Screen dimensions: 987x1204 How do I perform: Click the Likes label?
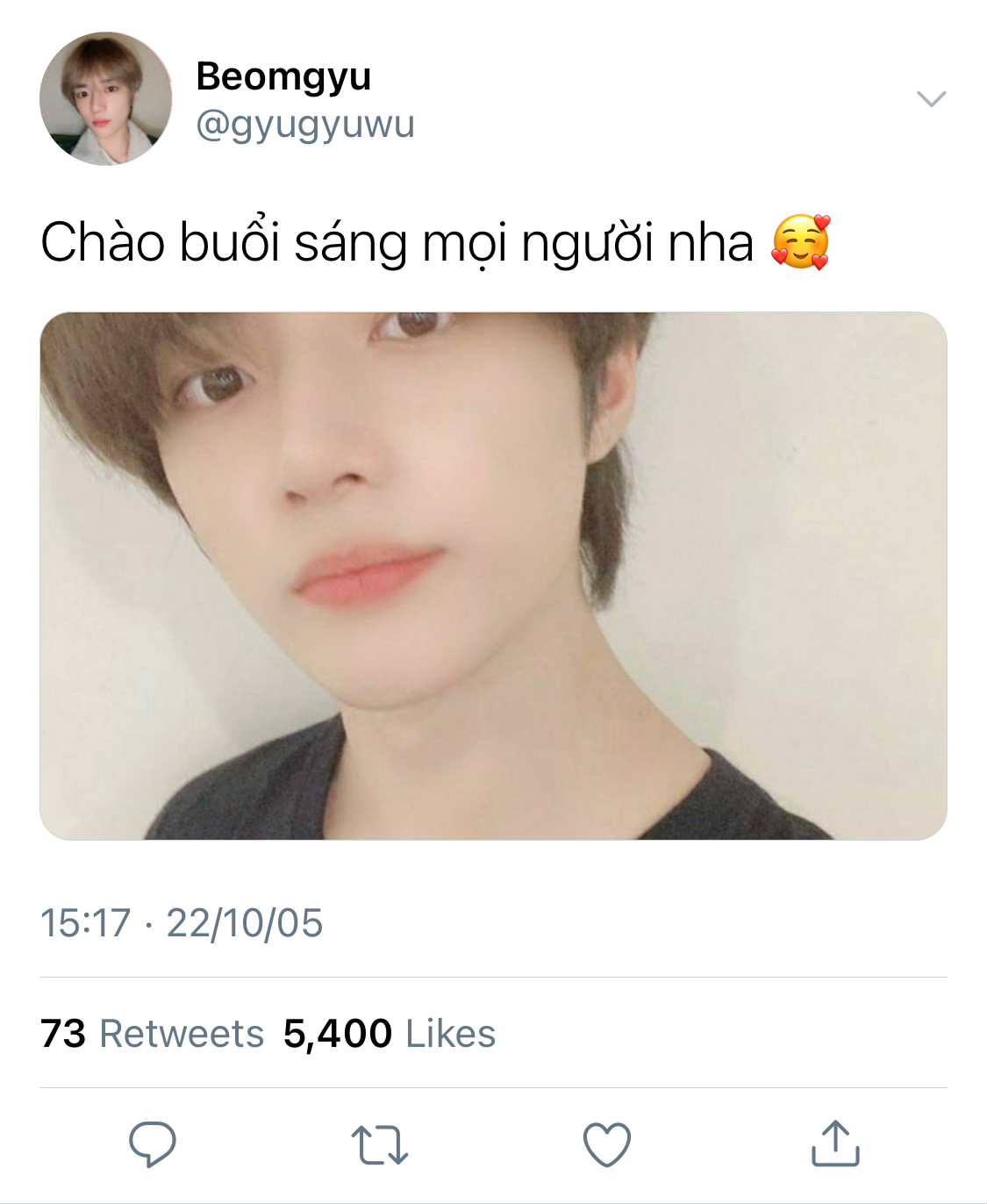point(451,1034)
